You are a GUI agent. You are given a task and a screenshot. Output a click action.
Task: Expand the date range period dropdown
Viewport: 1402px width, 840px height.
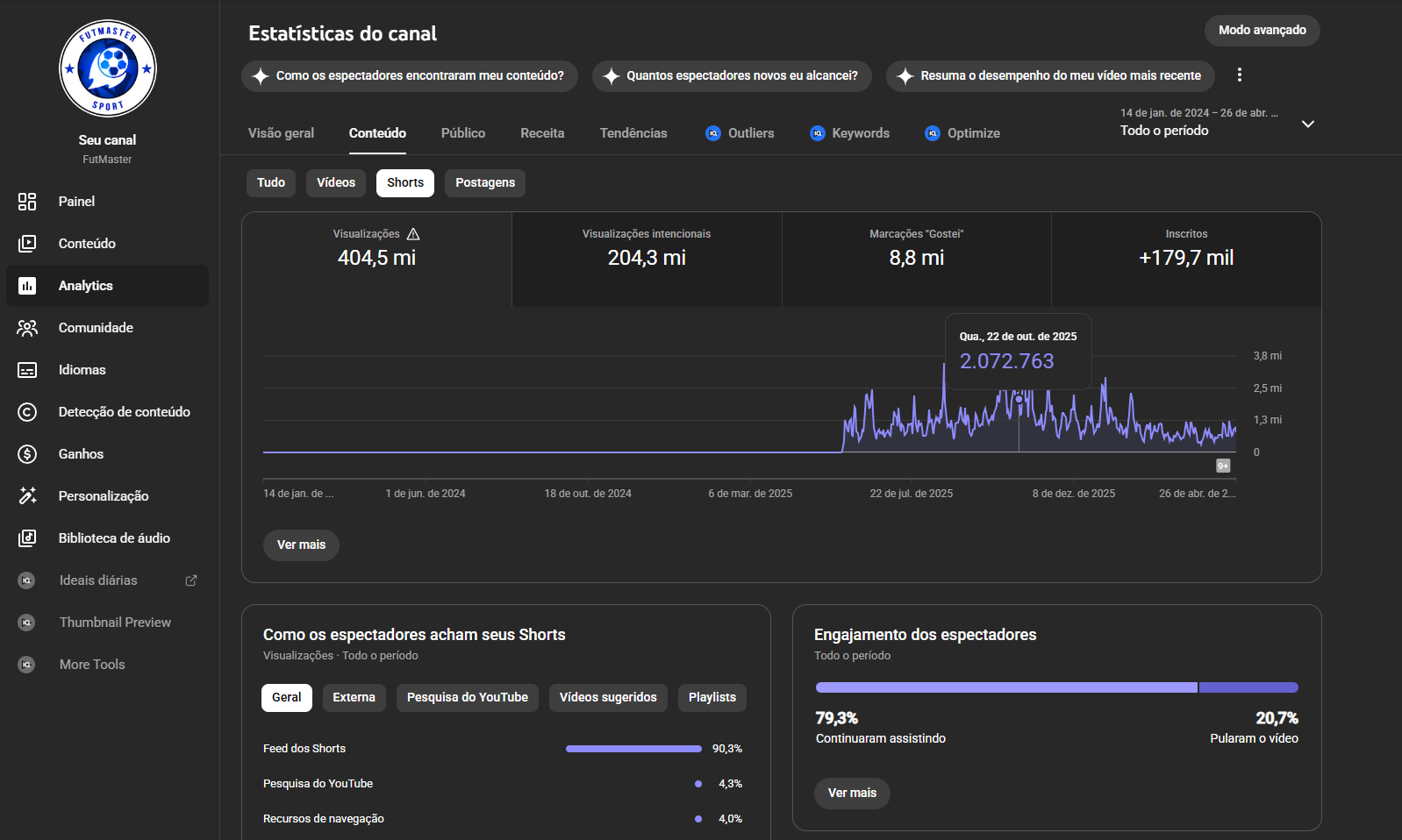(x=1307, y=125)
